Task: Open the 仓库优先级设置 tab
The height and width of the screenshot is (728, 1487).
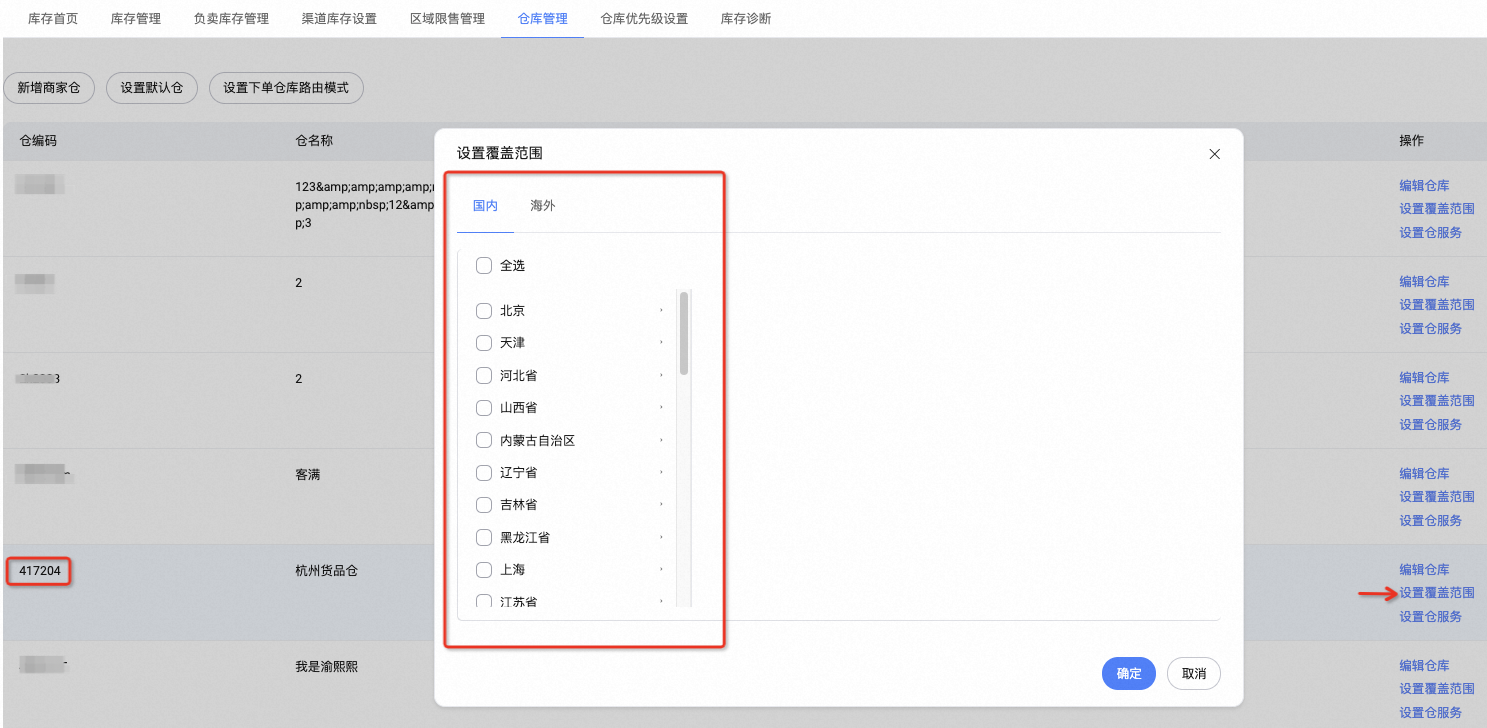Action: 644,19
